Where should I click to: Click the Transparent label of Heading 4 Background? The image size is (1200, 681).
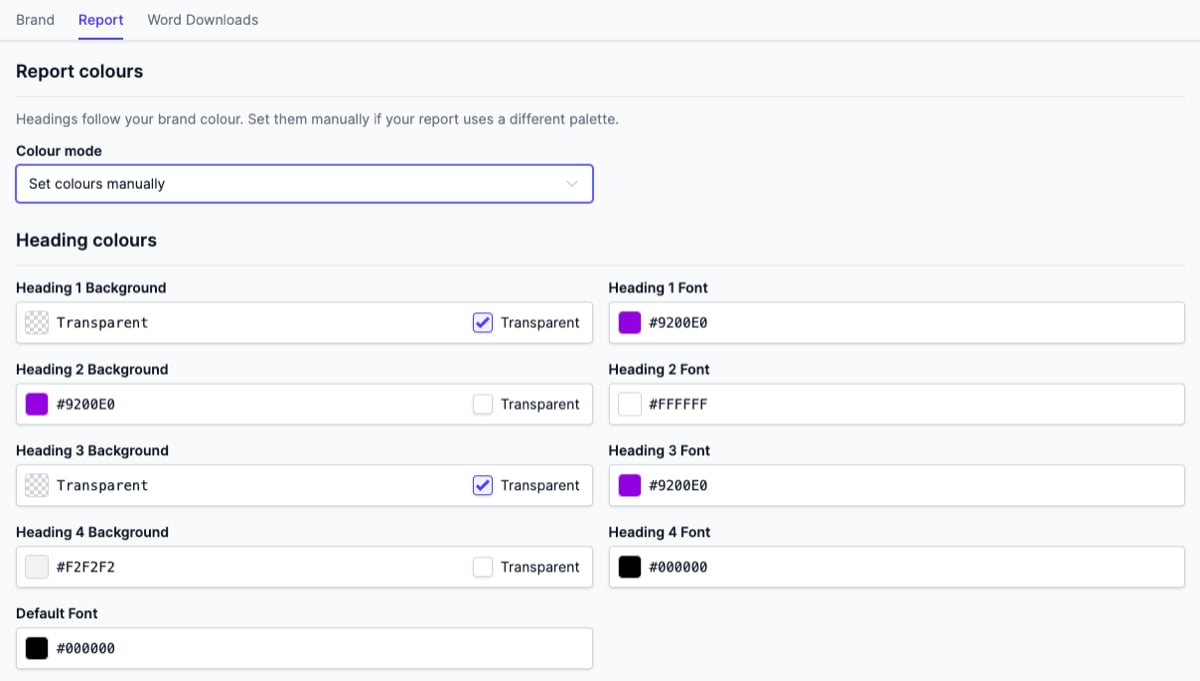tap(540, 567)
